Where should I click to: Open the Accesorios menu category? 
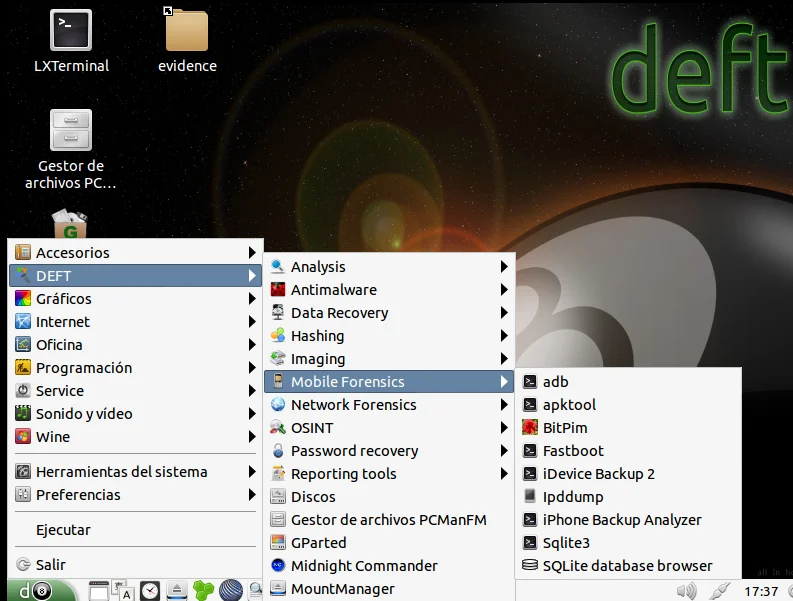click(136, 252)
